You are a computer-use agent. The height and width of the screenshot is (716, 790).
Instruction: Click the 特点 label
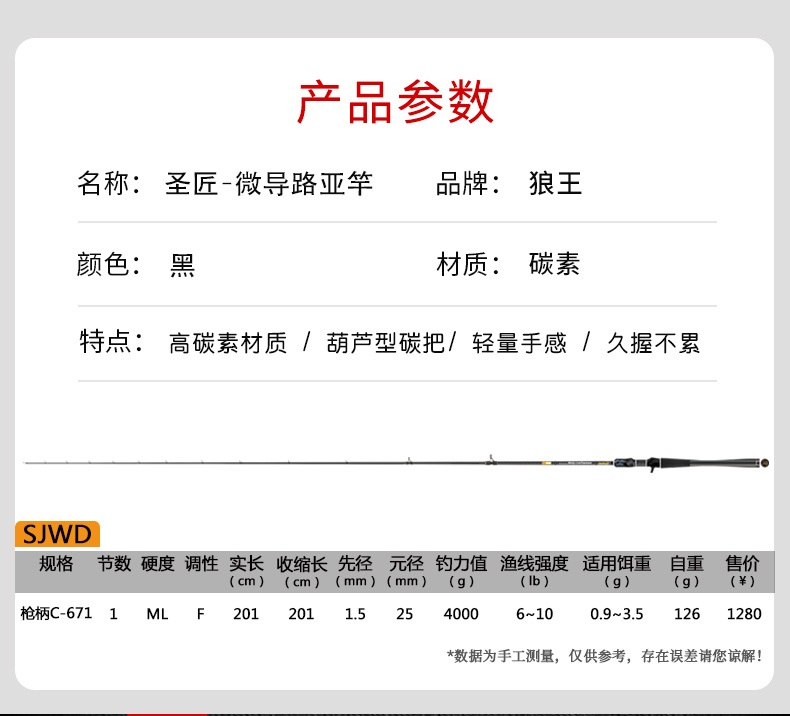[111, 342]
